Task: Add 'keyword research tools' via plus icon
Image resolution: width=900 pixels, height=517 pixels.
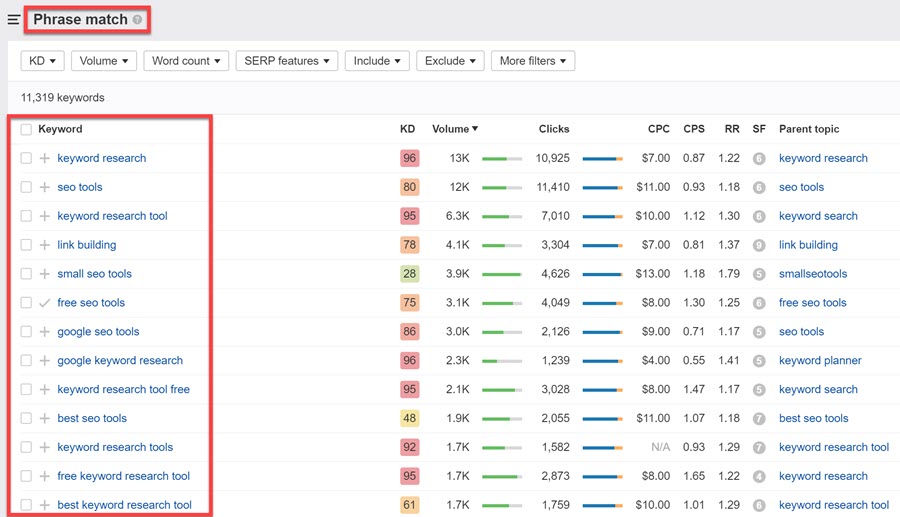Action: coord(44,447)
